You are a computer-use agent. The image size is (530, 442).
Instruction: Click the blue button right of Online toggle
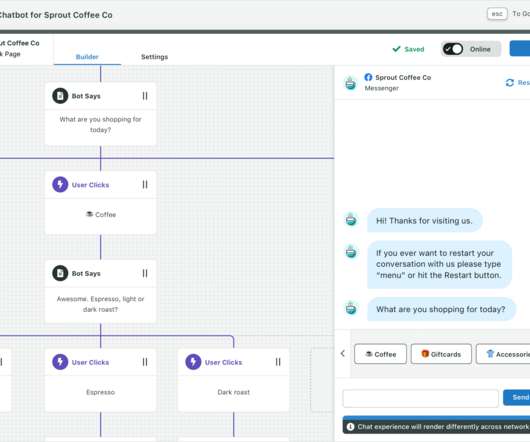click(x=520, y=49)
